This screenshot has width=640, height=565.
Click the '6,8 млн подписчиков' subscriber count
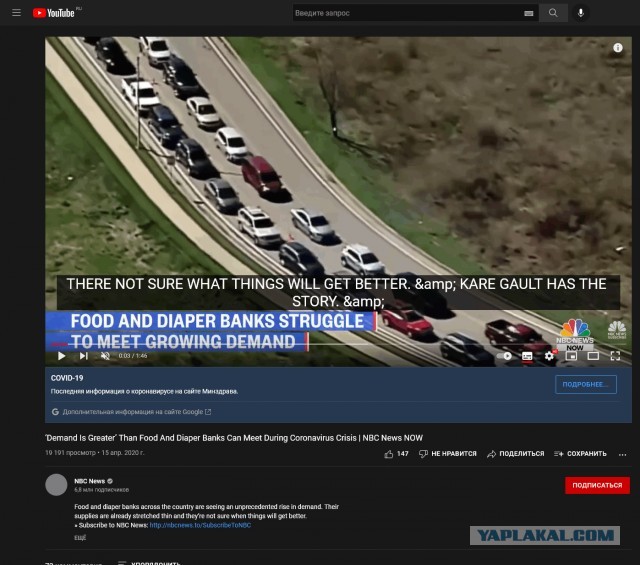point(101,489)
